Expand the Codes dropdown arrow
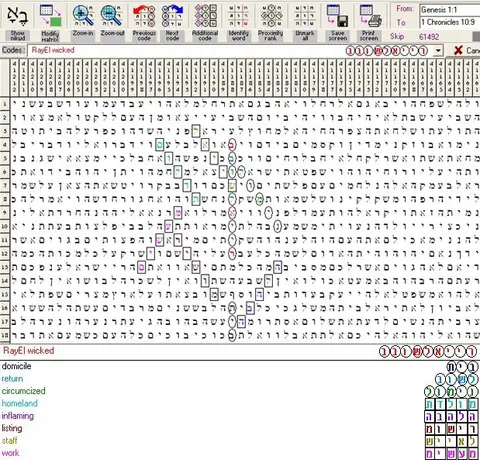The width and height of the screenshot is (480, 460). (x=438, y=51)
